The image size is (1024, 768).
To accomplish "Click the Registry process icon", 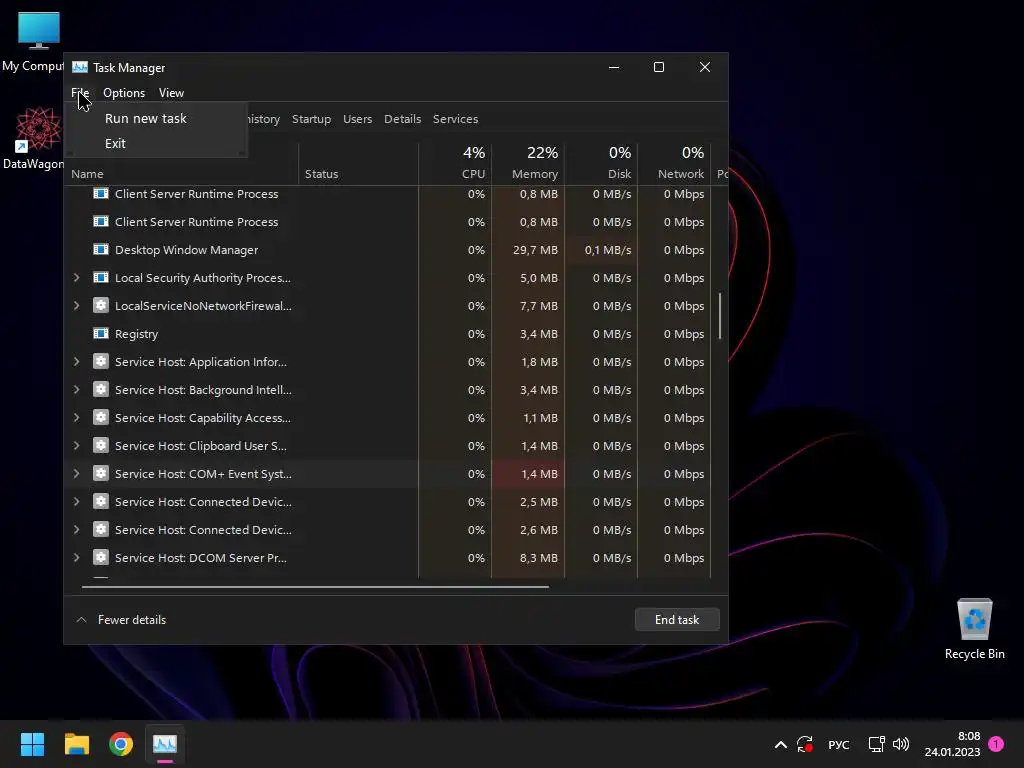I will (x=101, y=334).
